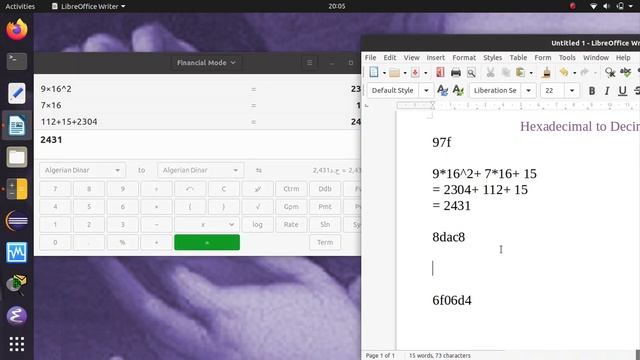Click the calculator Term button
Viewport: 640px width, 360px height.
[325, 242]
